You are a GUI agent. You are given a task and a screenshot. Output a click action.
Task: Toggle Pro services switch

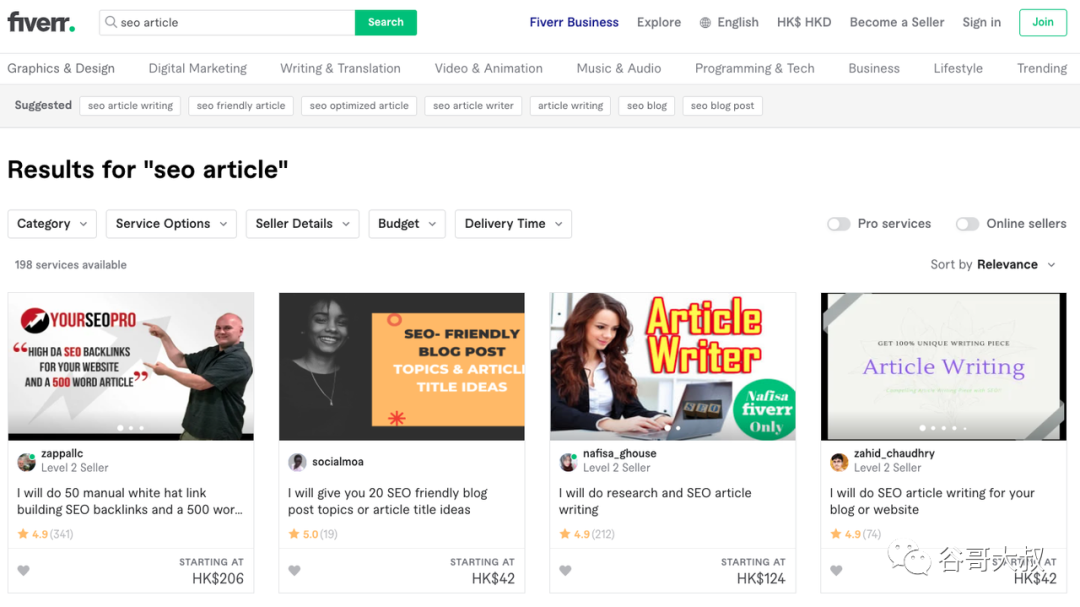click(x=838, y=224)
